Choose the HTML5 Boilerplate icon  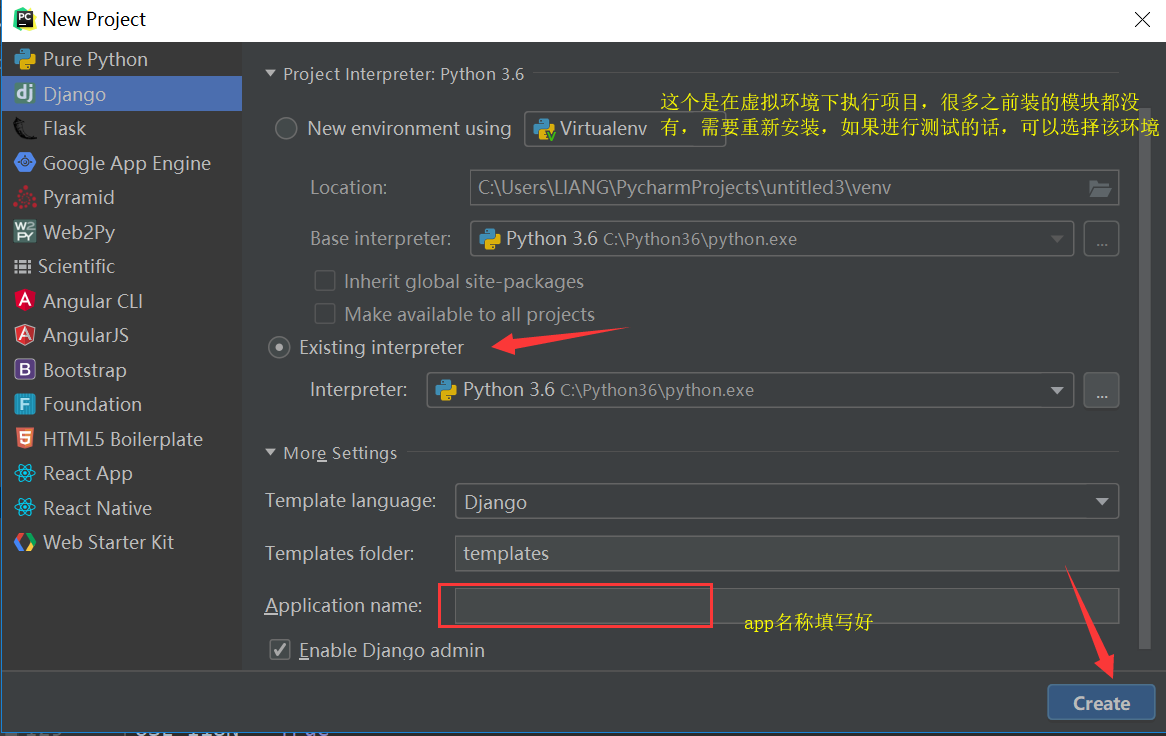tap(25, 439)
